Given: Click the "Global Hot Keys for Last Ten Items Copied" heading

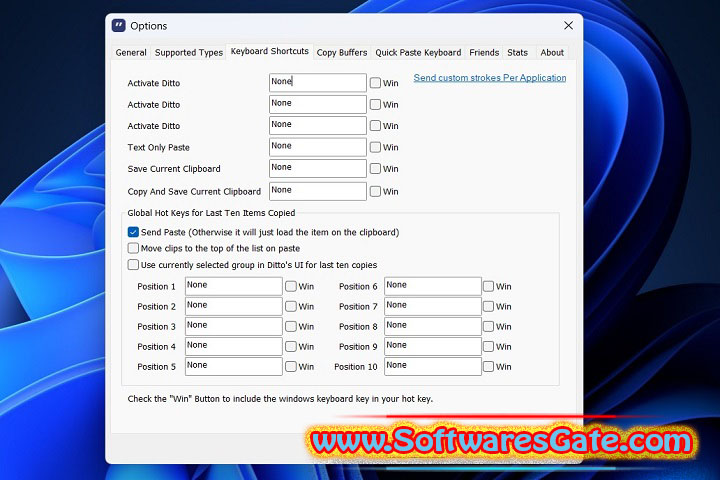Looking at the screenshot, I should (x=211, y=213).
